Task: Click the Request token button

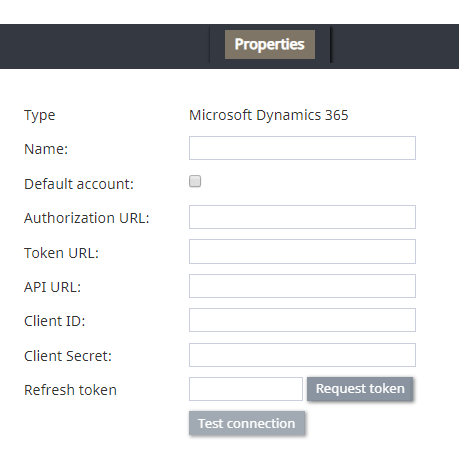Action: point(360,389)
